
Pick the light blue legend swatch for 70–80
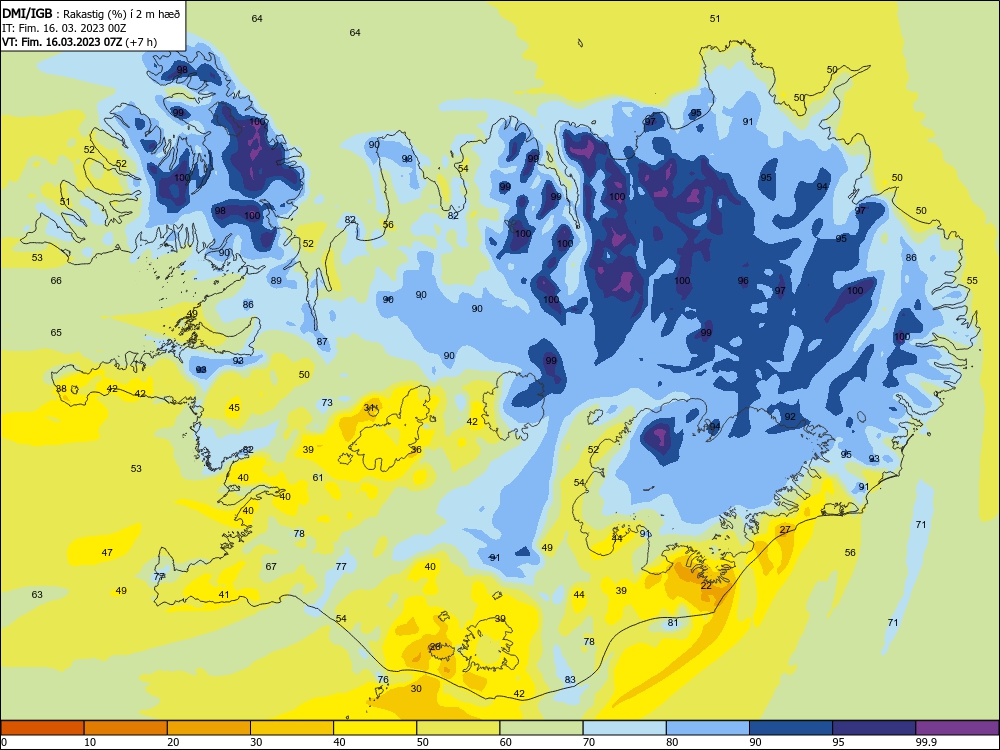pyautogui.click(x=624, y=728)
